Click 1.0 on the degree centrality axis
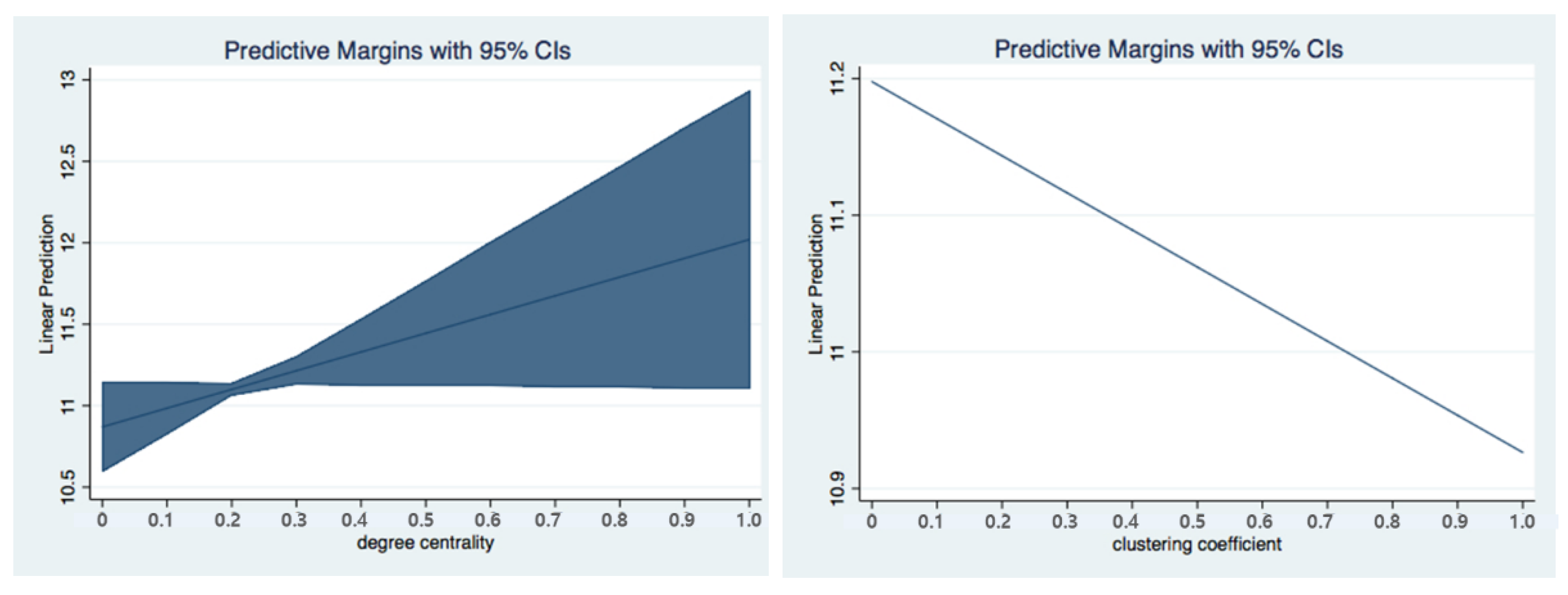 point(748,519)
